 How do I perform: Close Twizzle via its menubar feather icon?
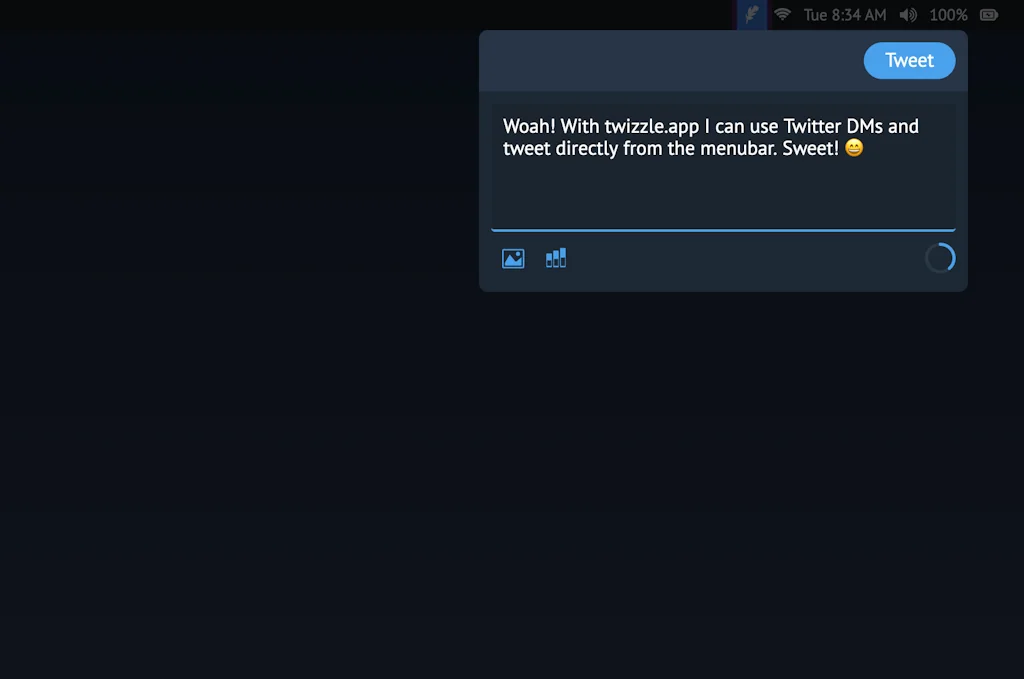[x=751, y=14]
